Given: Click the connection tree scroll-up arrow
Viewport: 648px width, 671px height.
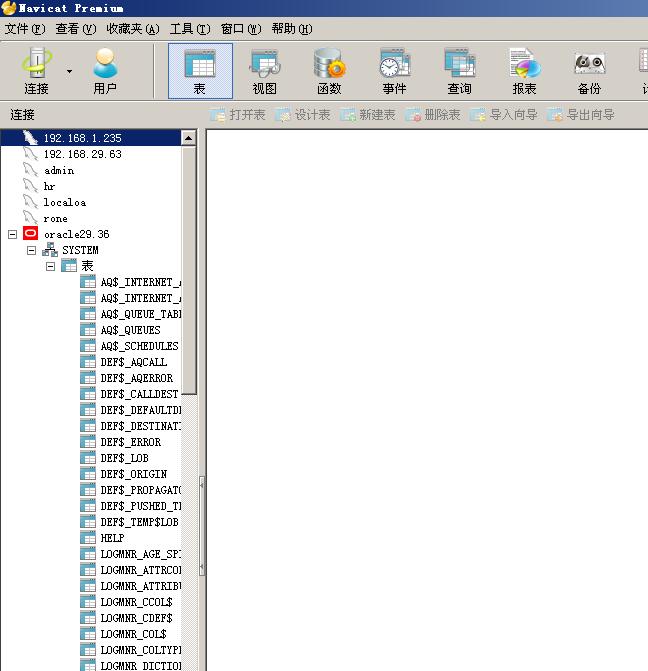Looking at the screenshot, I should (x=189, y=138).
